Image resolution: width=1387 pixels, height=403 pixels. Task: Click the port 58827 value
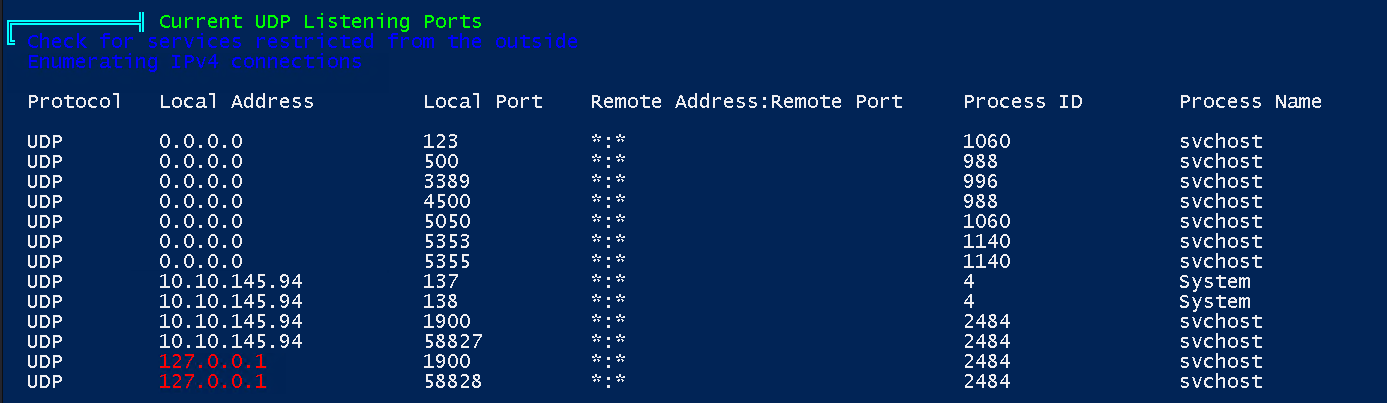pos(453,341)
